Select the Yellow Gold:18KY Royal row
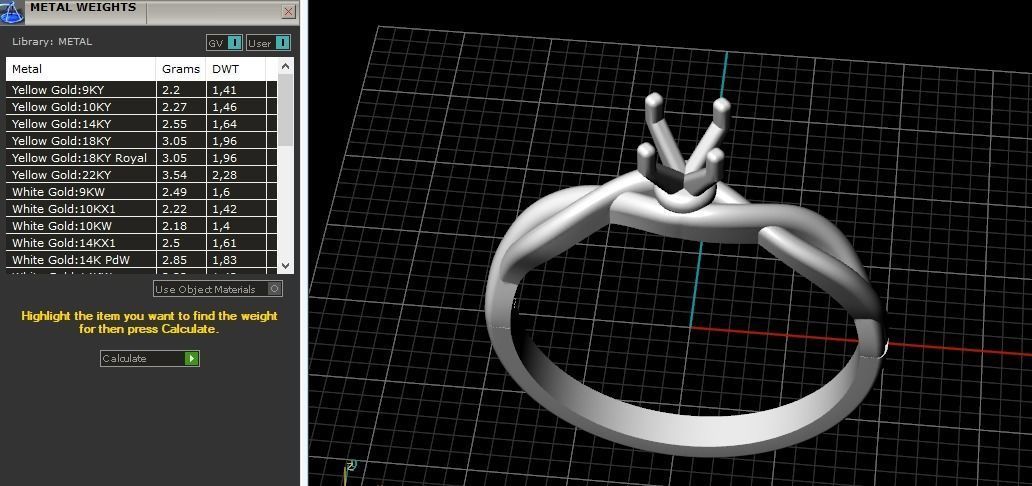The width and height of the screenshot is (1032, 486). pyautogui.click(x=141, y=158)
